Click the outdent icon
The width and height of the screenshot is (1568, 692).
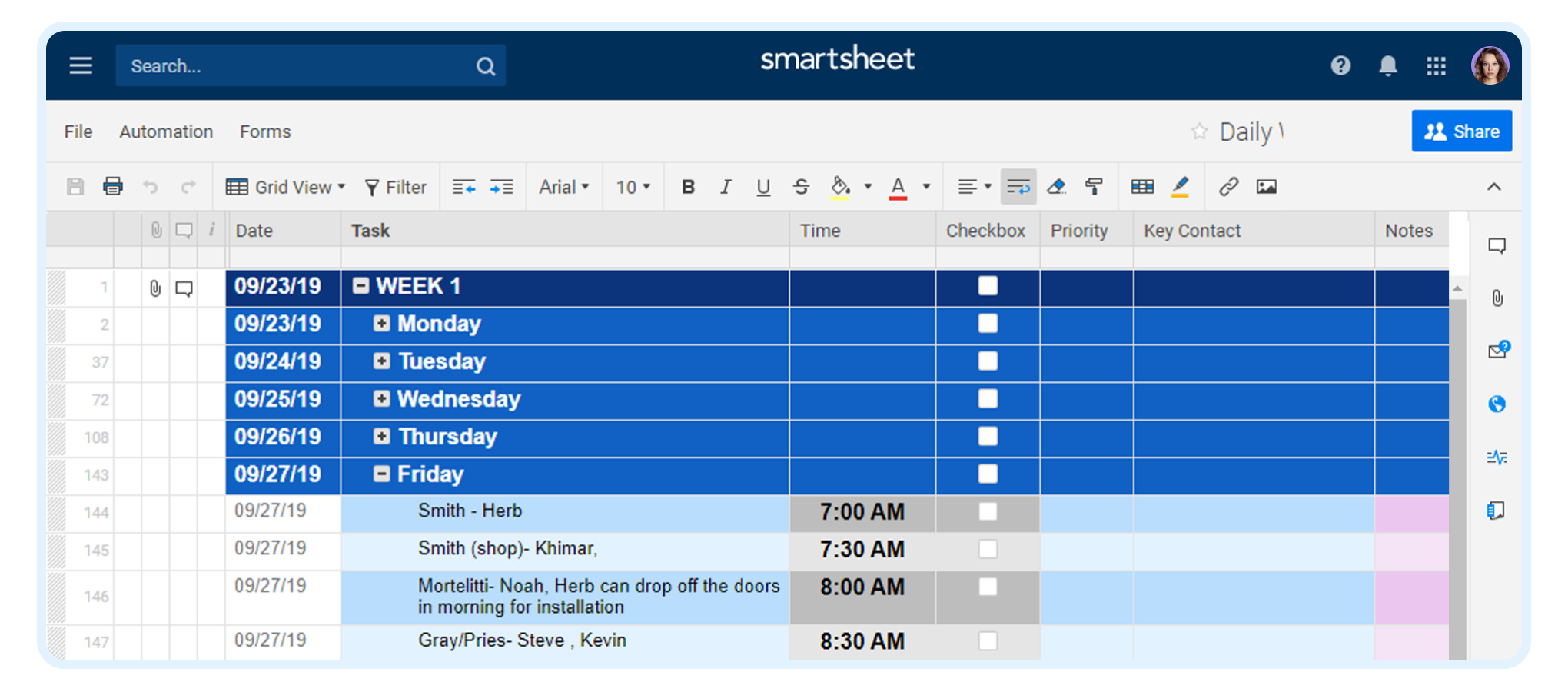click(x=463, y=187)
